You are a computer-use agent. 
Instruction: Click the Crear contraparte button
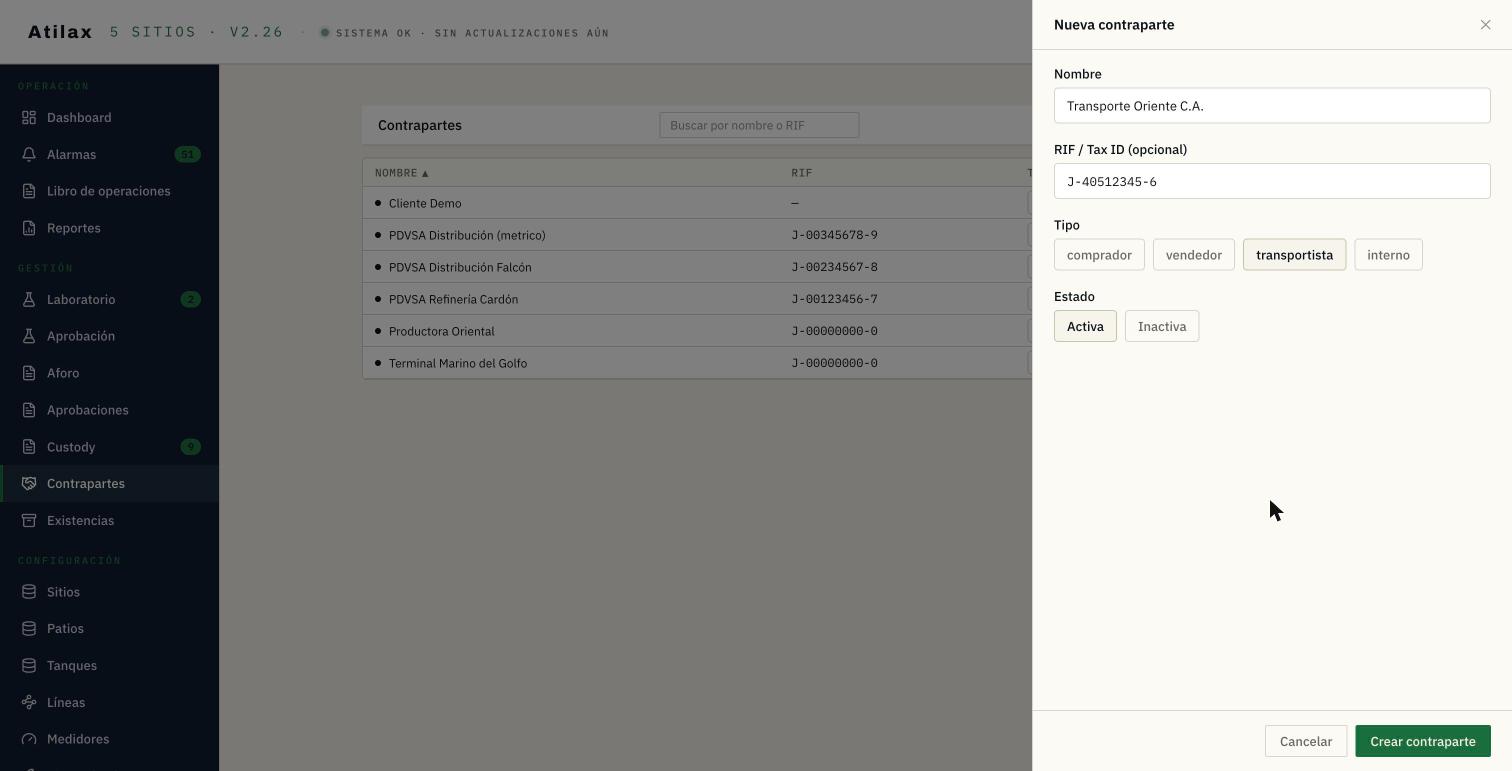[1423, 741]
